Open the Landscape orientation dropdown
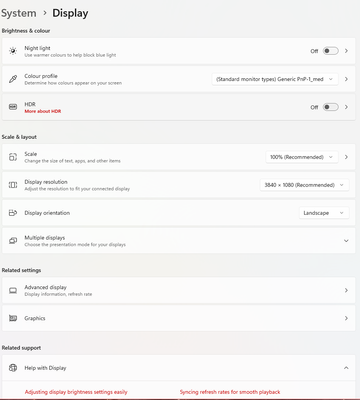Image resolution: width=360 pixels, height=400 pixels. [324, 213]
